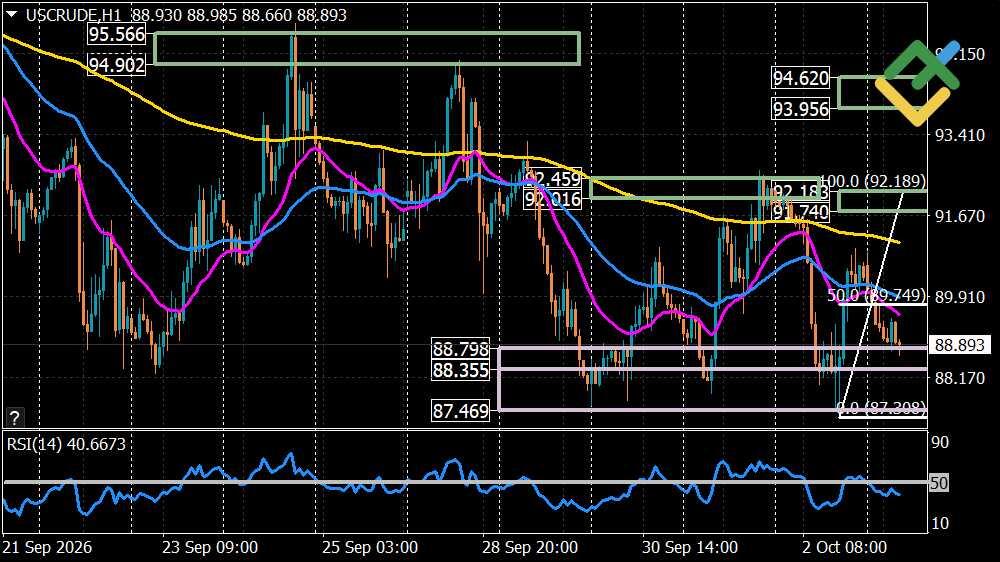Click the 88.170 price axis value
The image size is (1000, 562).
click(960, 378)
